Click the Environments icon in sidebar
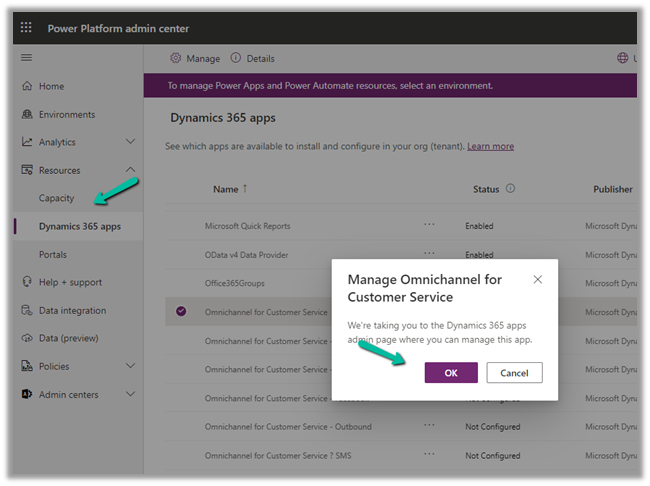 point(27,115)
